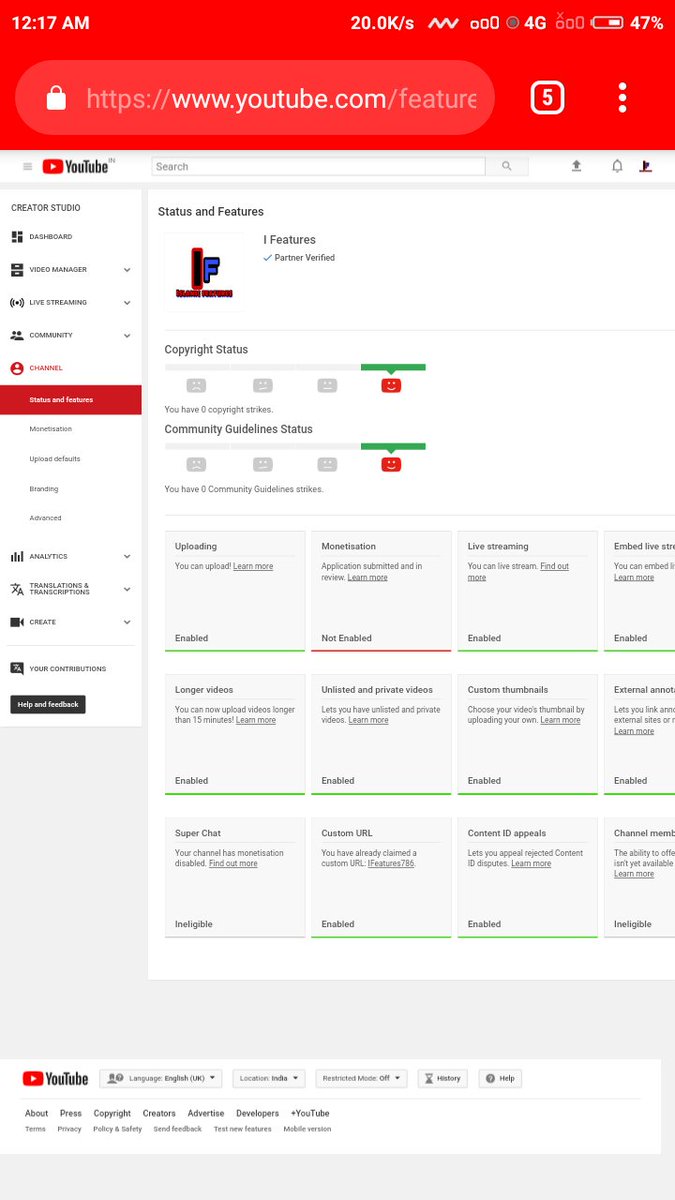Open Upload defaults in channel menu

click(x=55, y=459)
